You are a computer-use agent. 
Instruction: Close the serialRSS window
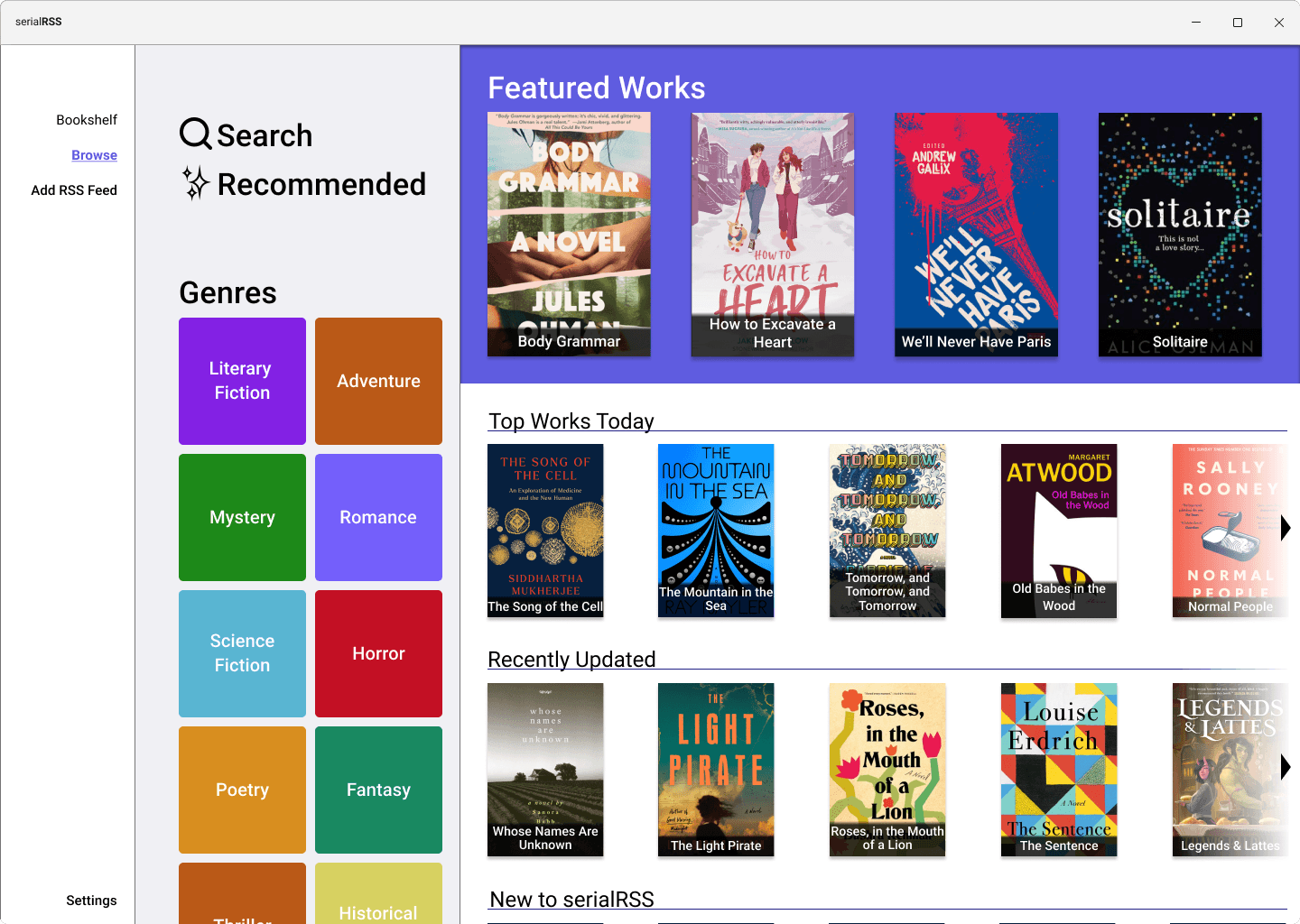[x=1279, y=23]
